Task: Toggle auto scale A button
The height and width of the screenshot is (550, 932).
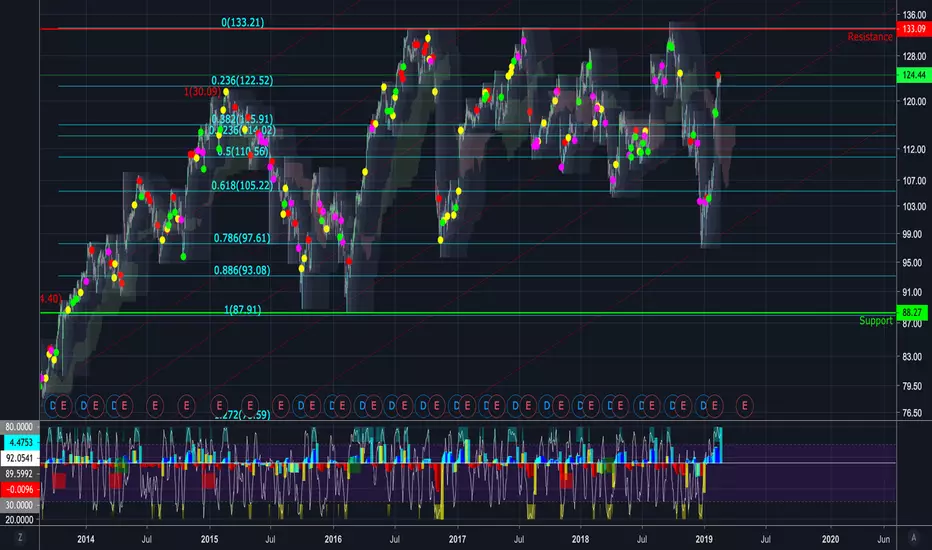Action: (x=914, y=538)
